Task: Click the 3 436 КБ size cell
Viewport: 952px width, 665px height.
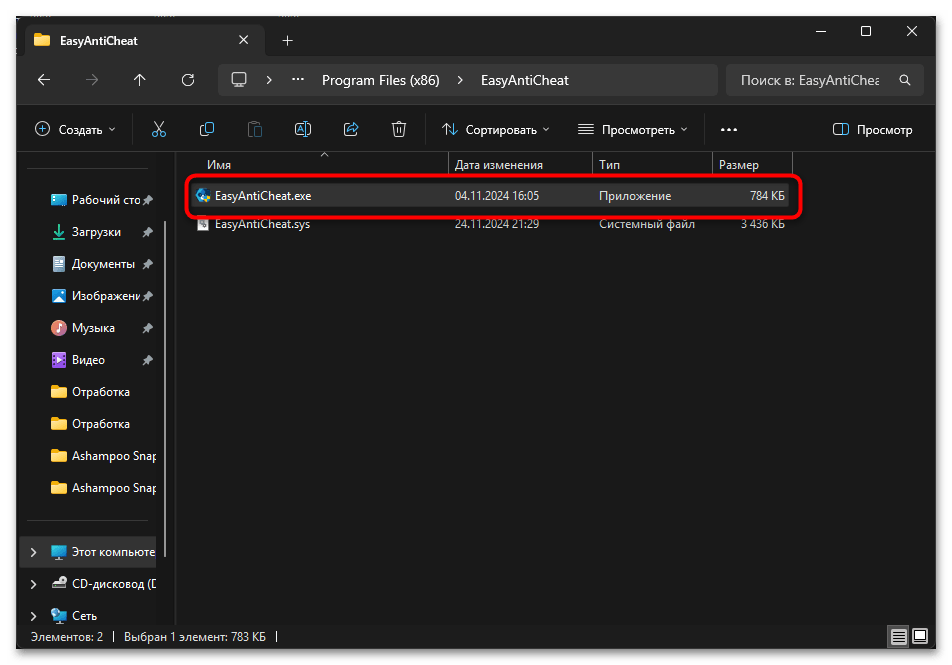Action: [x=763, y=224]
